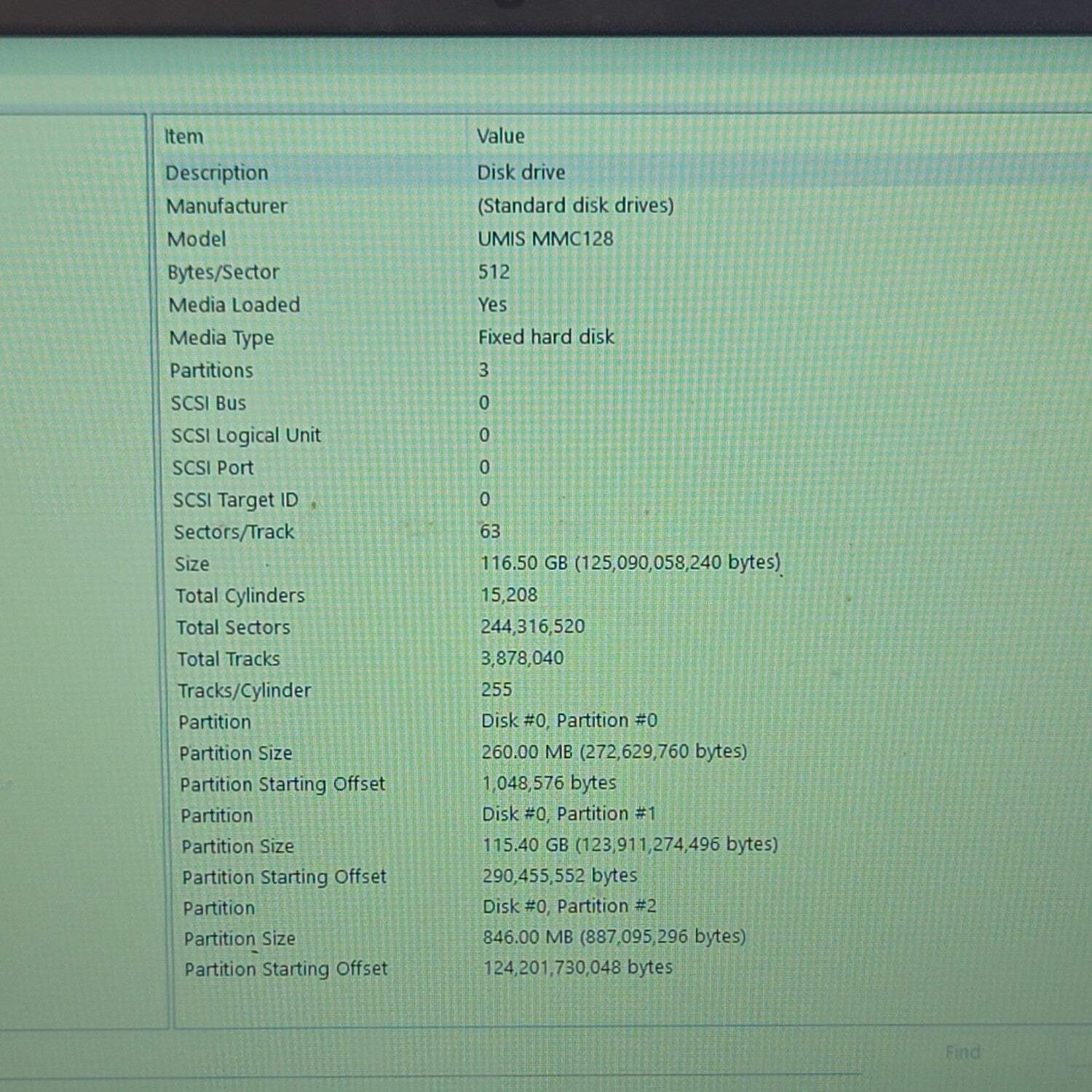Click the '255' tracks per cylinder value
The image size is (1092, 1092).
coord(496,689)
